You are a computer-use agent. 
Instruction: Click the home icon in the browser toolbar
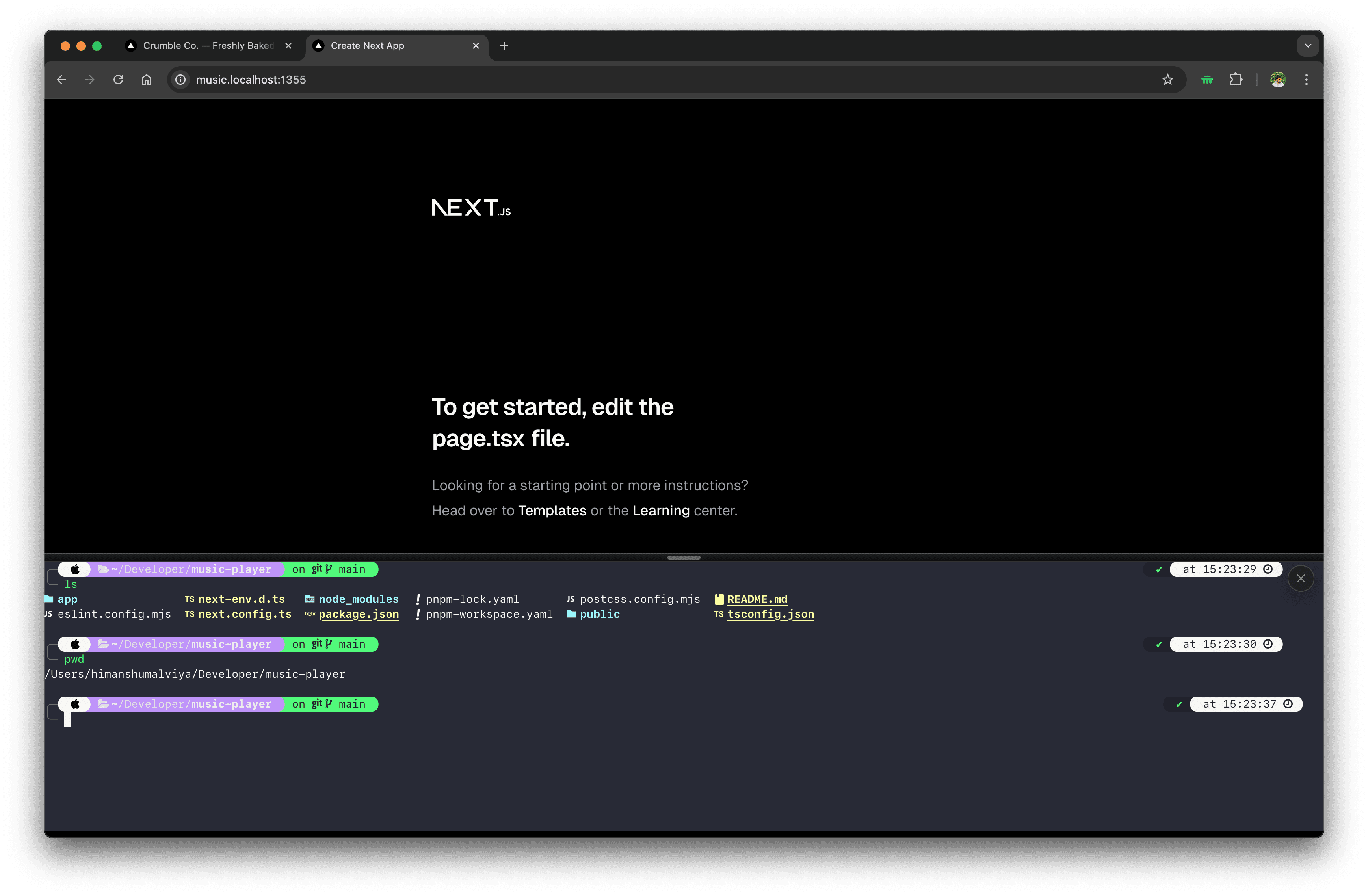click(x=146, y=79)
